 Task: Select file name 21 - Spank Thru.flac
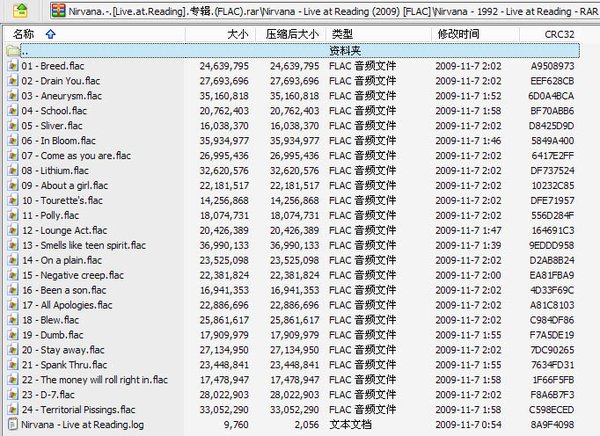coord(64,364)
